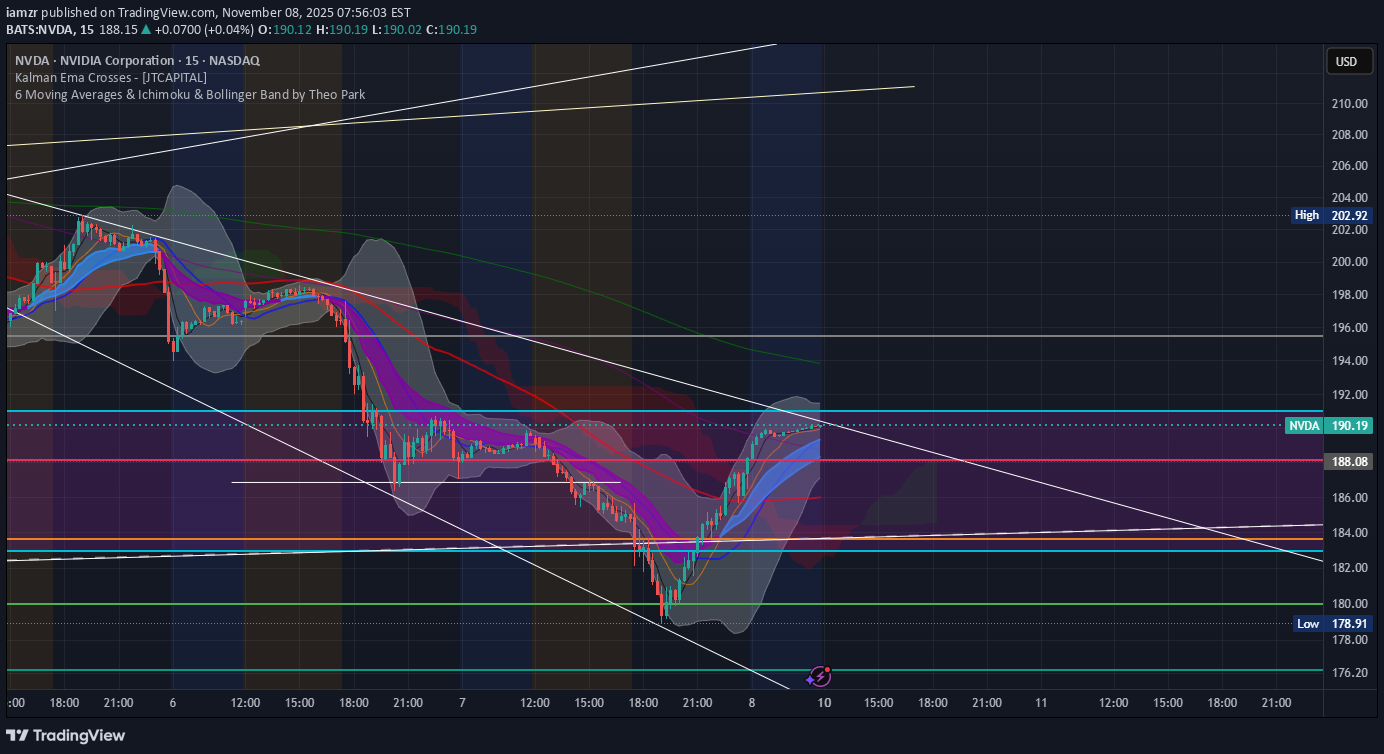Select the NVDA 190.19 price tag
This screenshot has height=754, width=1384.
tap(1330, 425)
